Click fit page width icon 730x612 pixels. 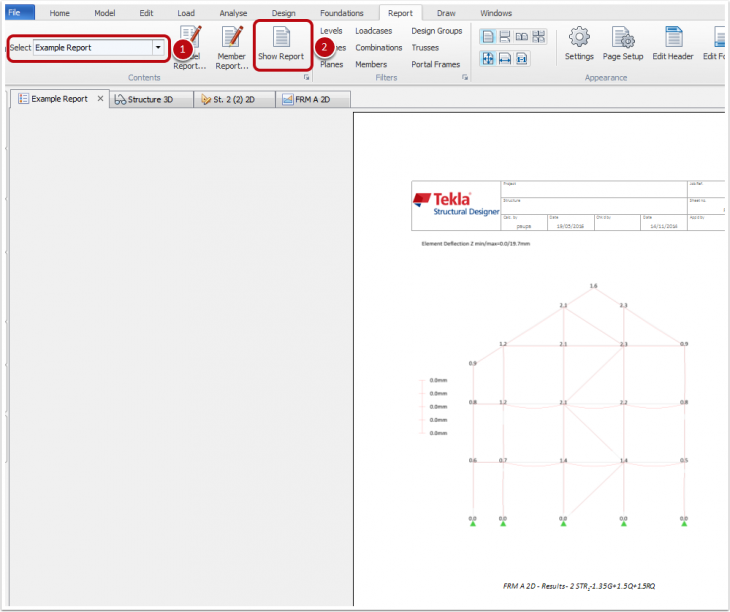(505, 58)
